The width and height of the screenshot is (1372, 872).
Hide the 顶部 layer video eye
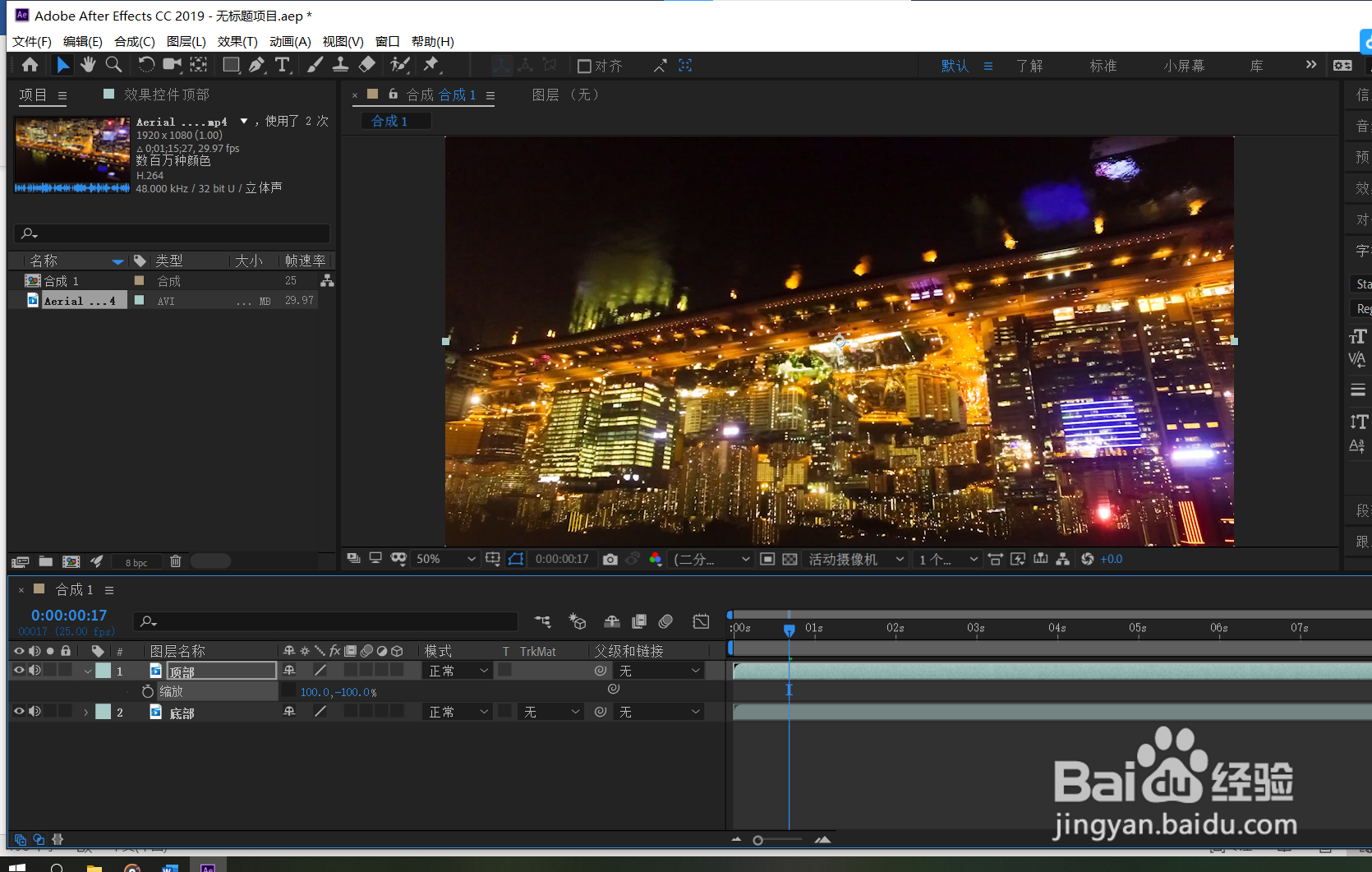tap(19, 670)
